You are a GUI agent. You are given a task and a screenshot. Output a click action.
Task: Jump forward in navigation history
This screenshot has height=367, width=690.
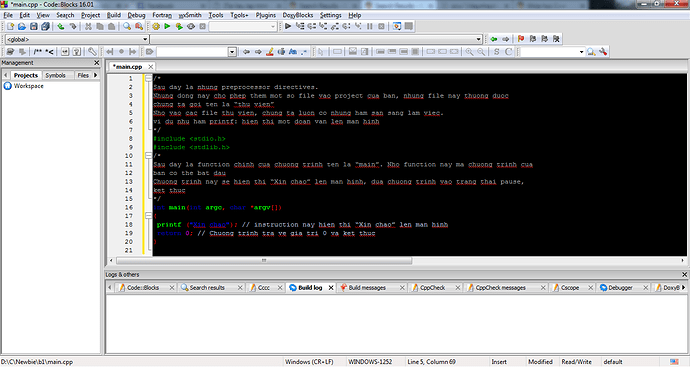pyautogui.click(x=506, y=39)
